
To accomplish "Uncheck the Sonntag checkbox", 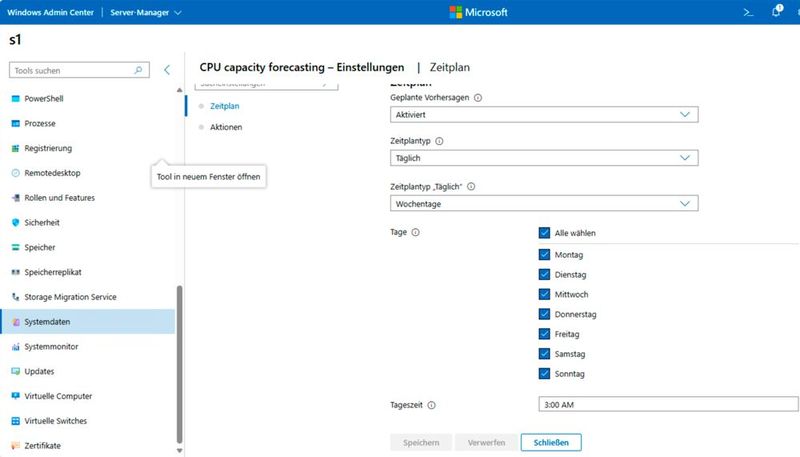I will pos(544,374).
